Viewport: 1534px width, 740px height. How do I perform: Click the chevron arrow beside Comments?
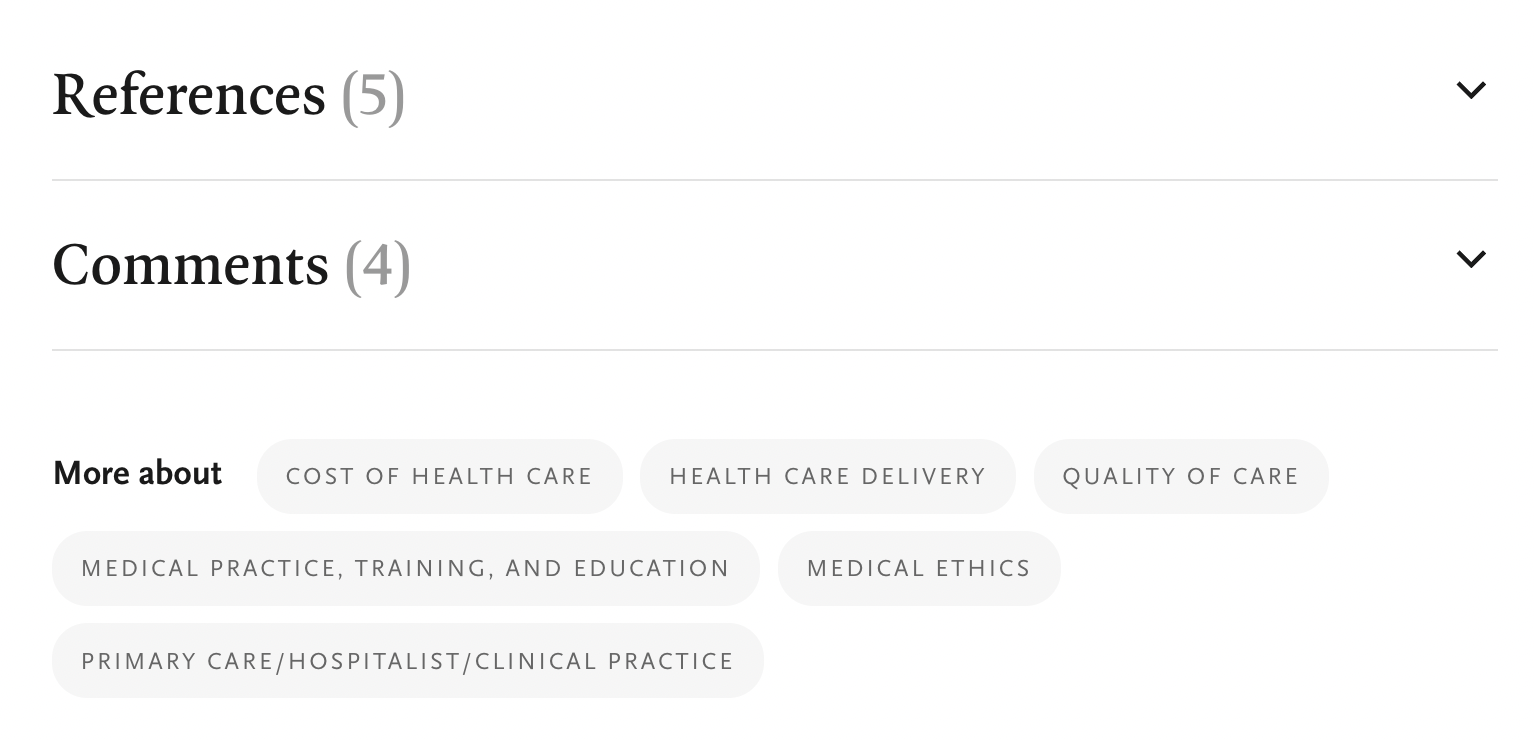(1470, 260)
